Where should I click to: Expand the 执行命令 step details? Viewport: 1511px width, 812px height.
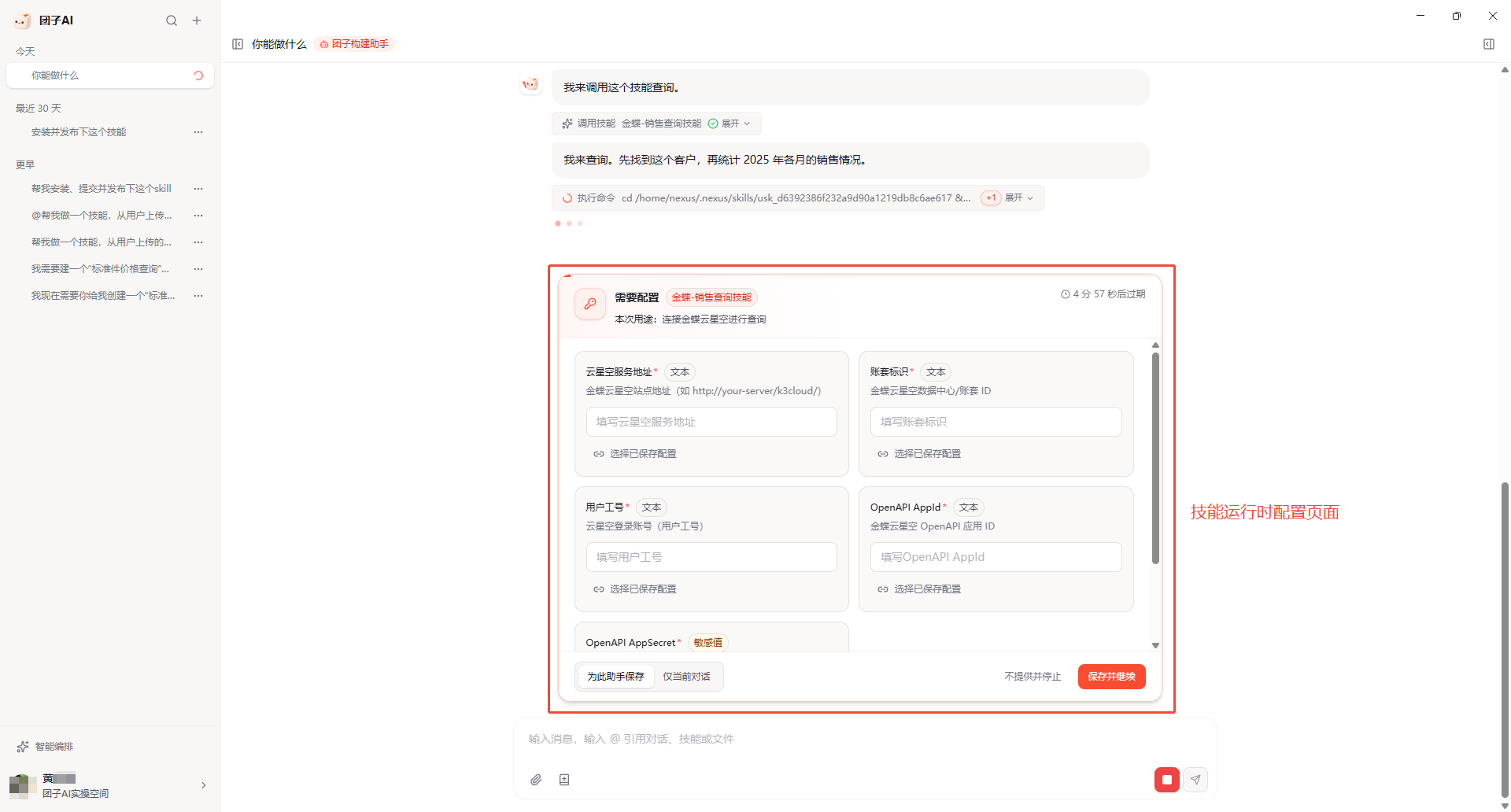tap(1019, 198)
